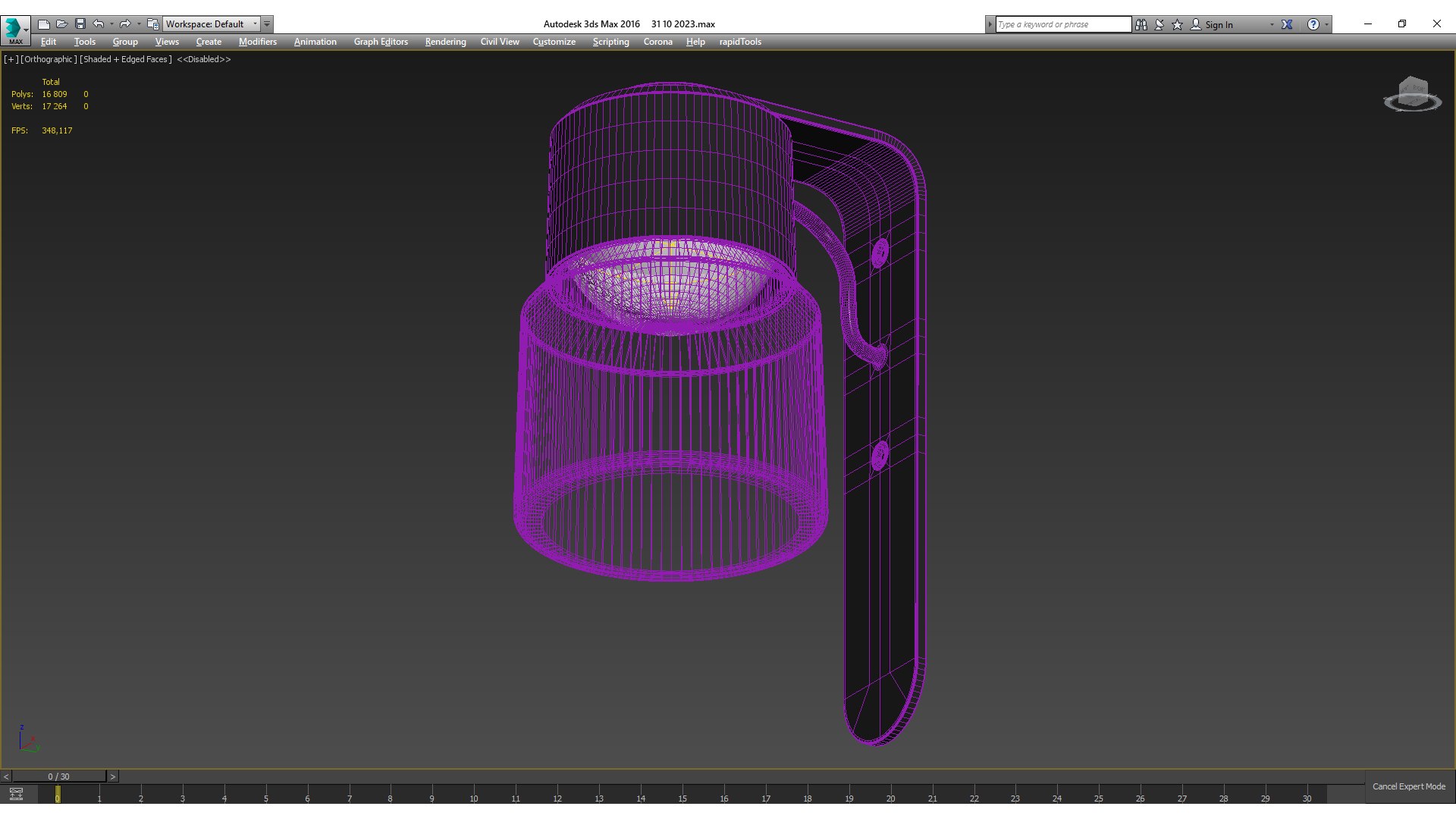Step to previous frame with left arrow

click(6, 777)
